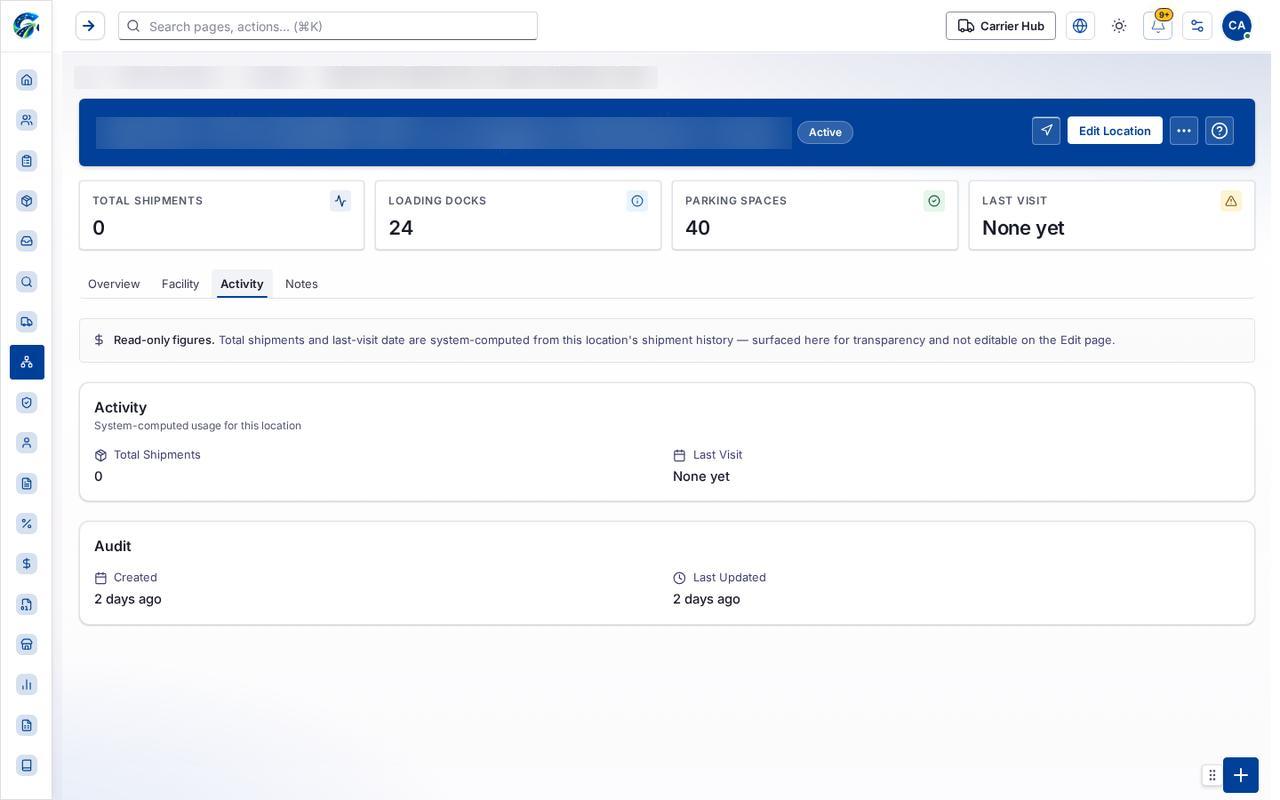Open the storefront sidebar icon

(27, 644)
